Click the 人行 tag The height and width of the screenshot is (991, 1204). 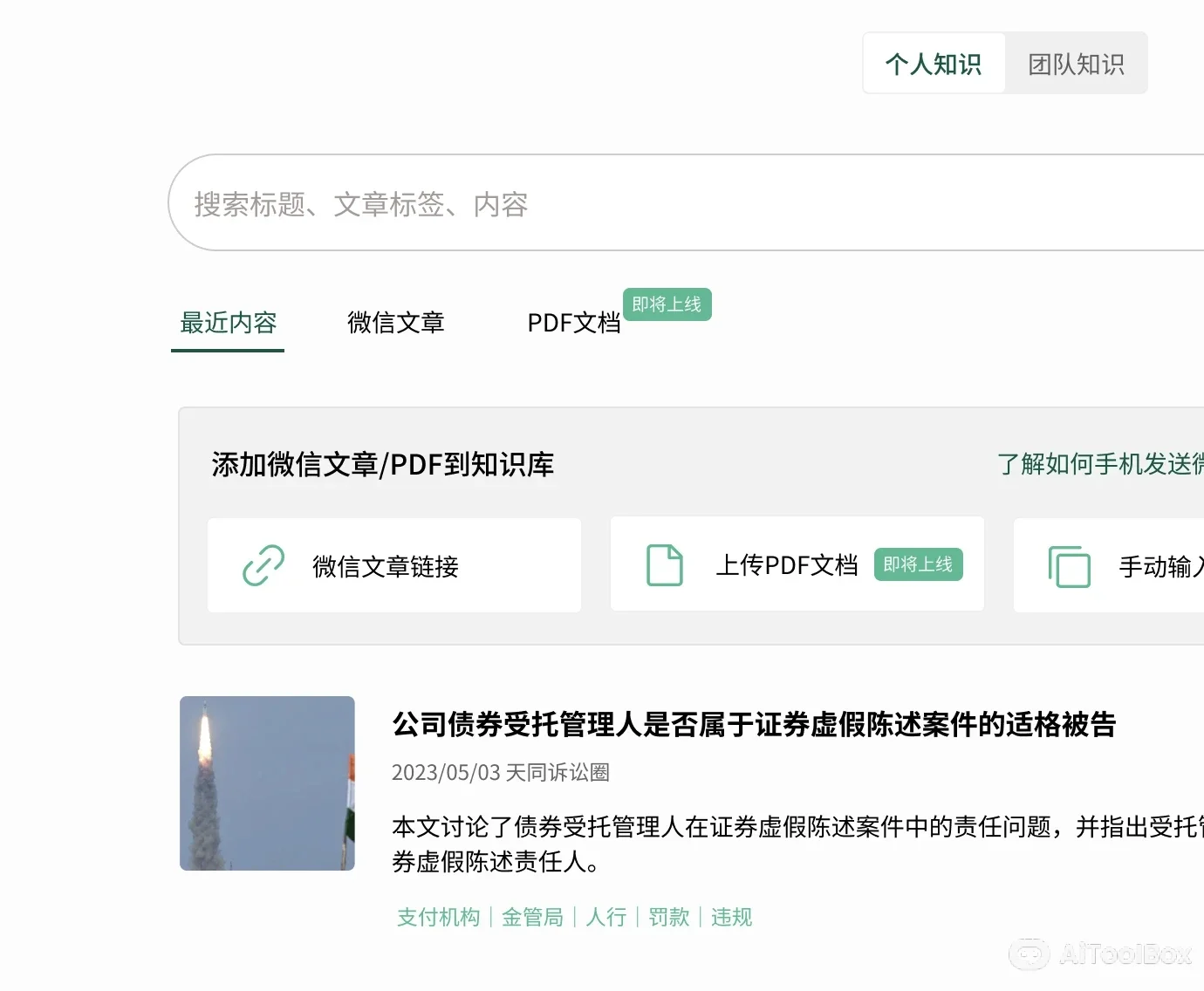pos(606,917)
